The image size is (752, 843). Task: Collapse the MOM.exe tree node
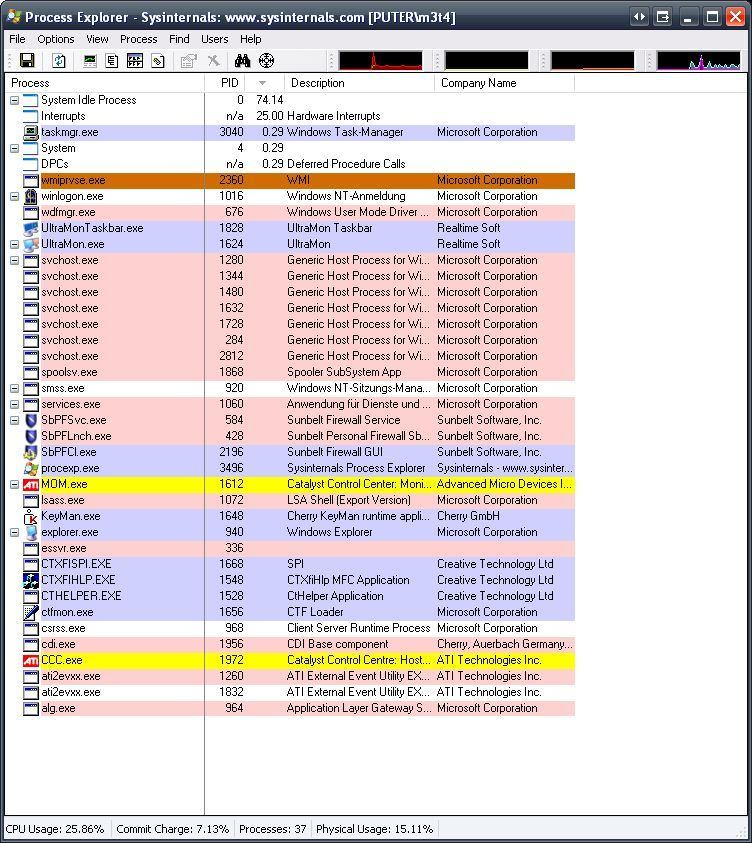15,484
